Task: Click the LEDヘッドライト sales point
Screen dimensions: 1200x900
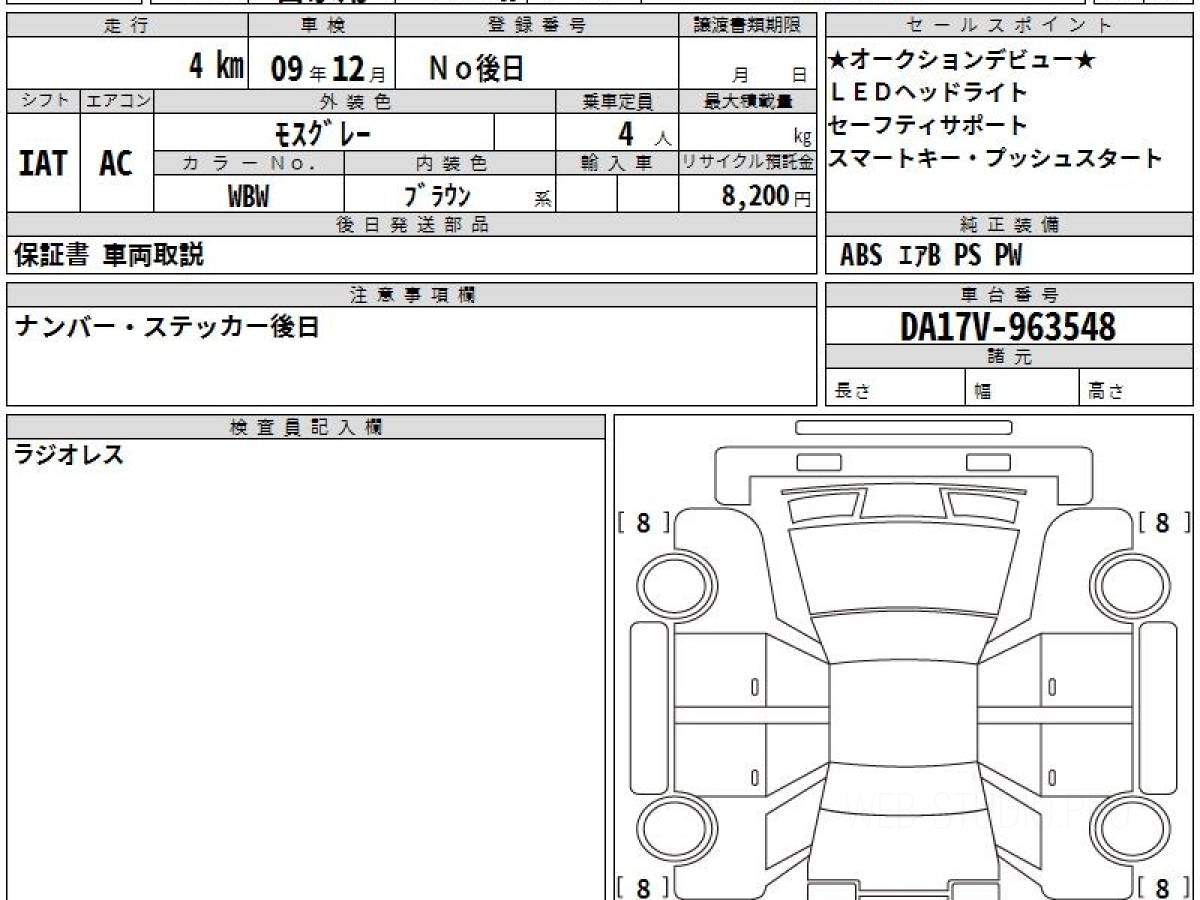Action: coord(929,93)
